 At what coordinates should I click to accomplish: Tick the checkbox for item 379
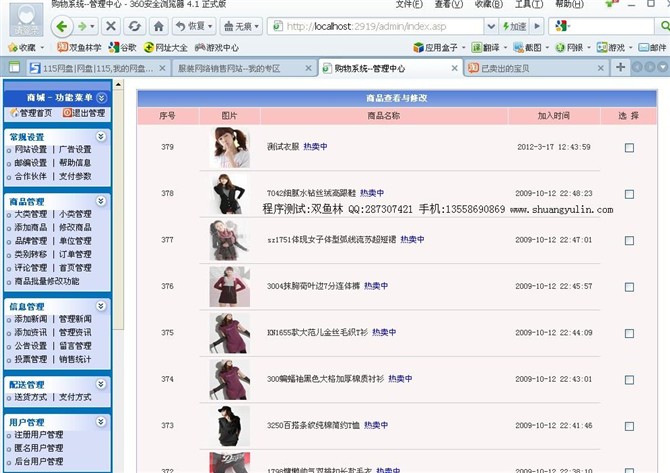click(x=629, y=148)
